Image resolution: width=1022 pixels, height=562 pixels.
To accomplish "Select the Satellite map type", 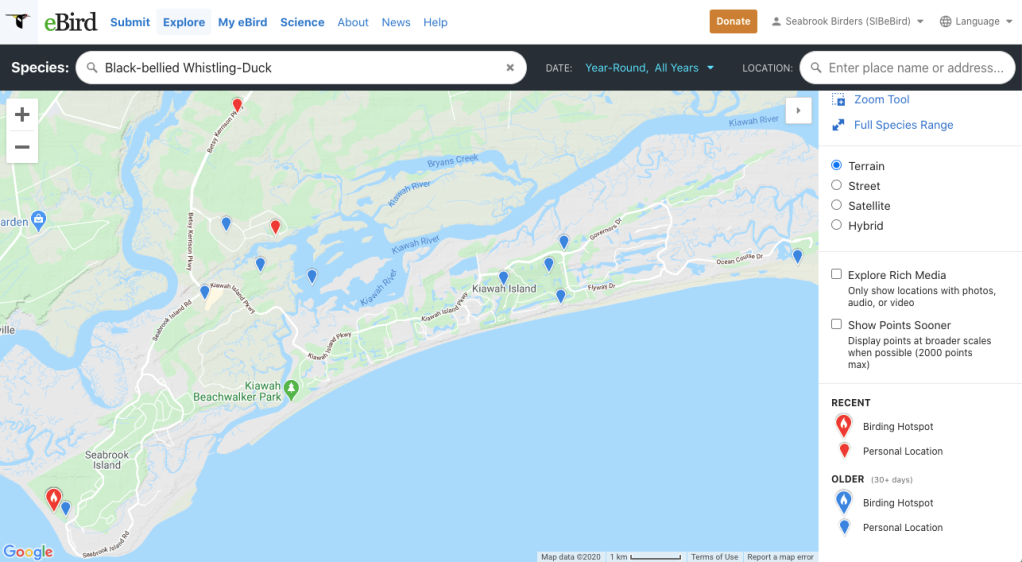I will pyautogui.click(x=836, y=205).
